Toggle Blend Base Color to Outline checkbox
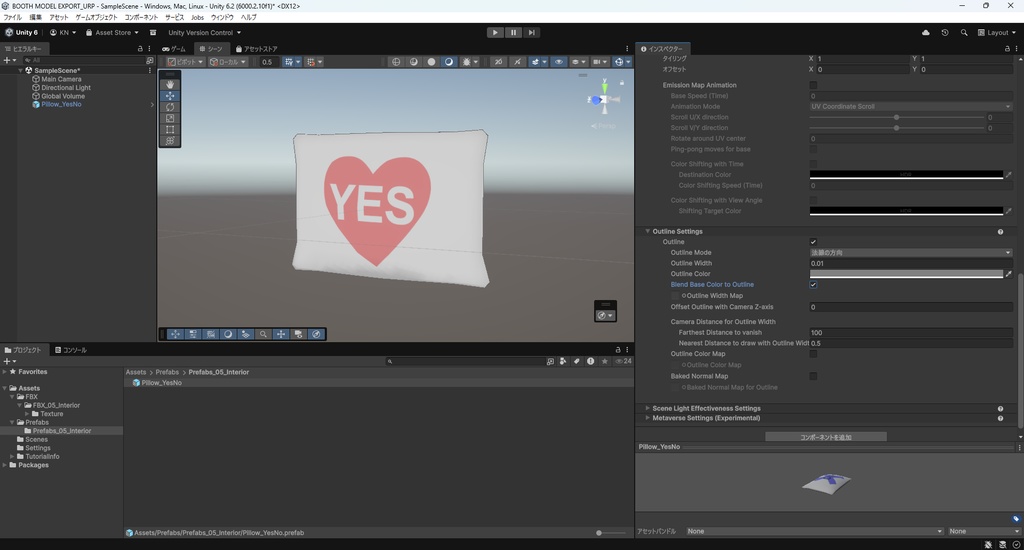The image size is (1024, 550). click(813, 285)
